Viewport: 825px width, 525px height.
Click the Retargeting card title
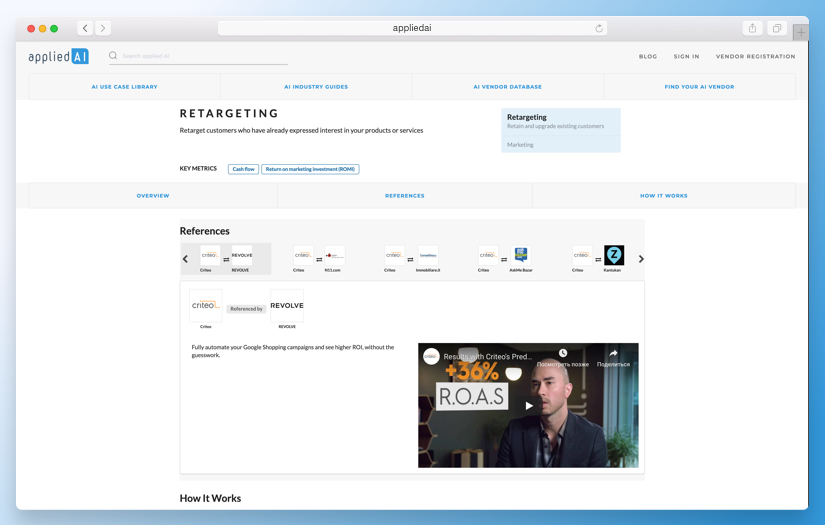coord(527,117)
